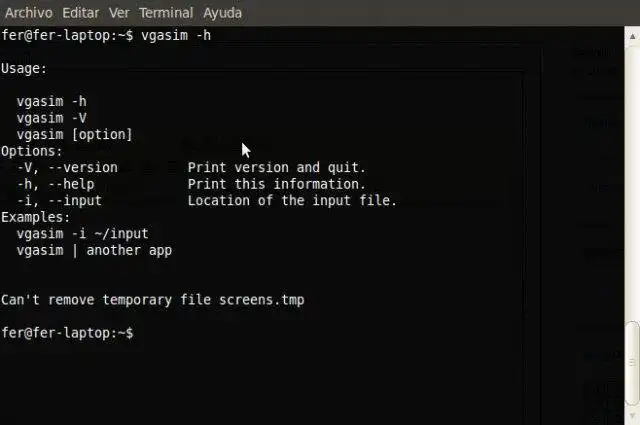Click the 'Usage:' heading text
640x425 pixels.
click(24, 68)
